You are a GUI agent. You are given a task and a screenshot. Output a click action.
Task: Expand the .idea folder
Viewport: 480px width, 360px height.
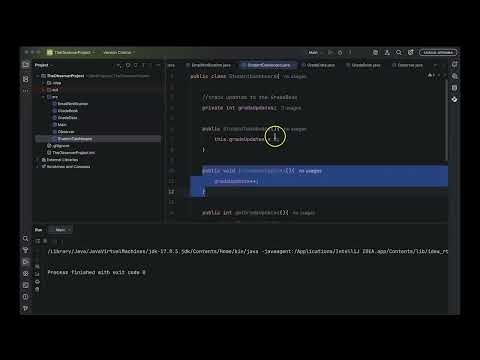44,83
